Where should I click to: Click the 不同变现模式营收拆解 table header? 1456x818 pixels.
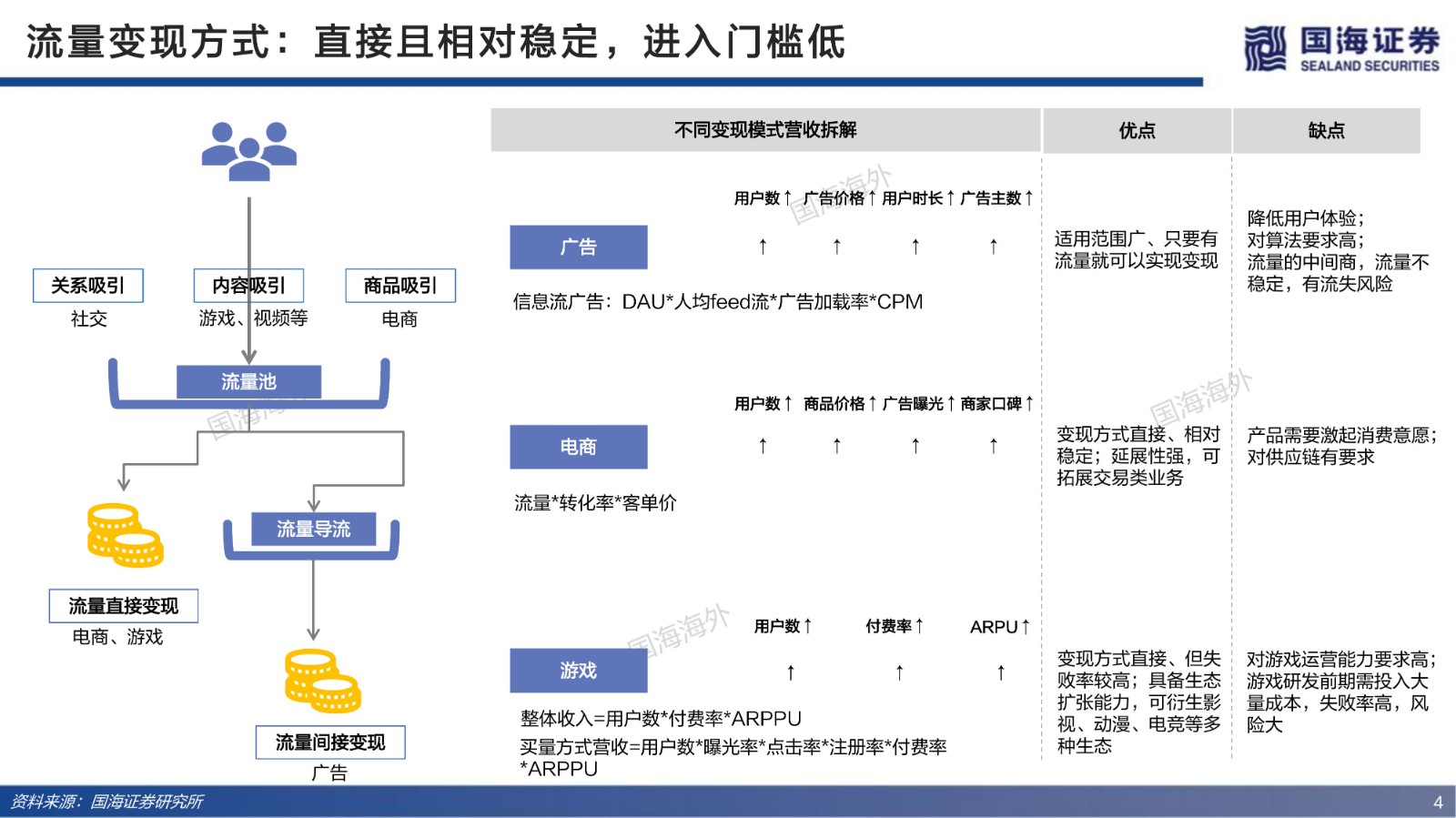pos(765,130)
